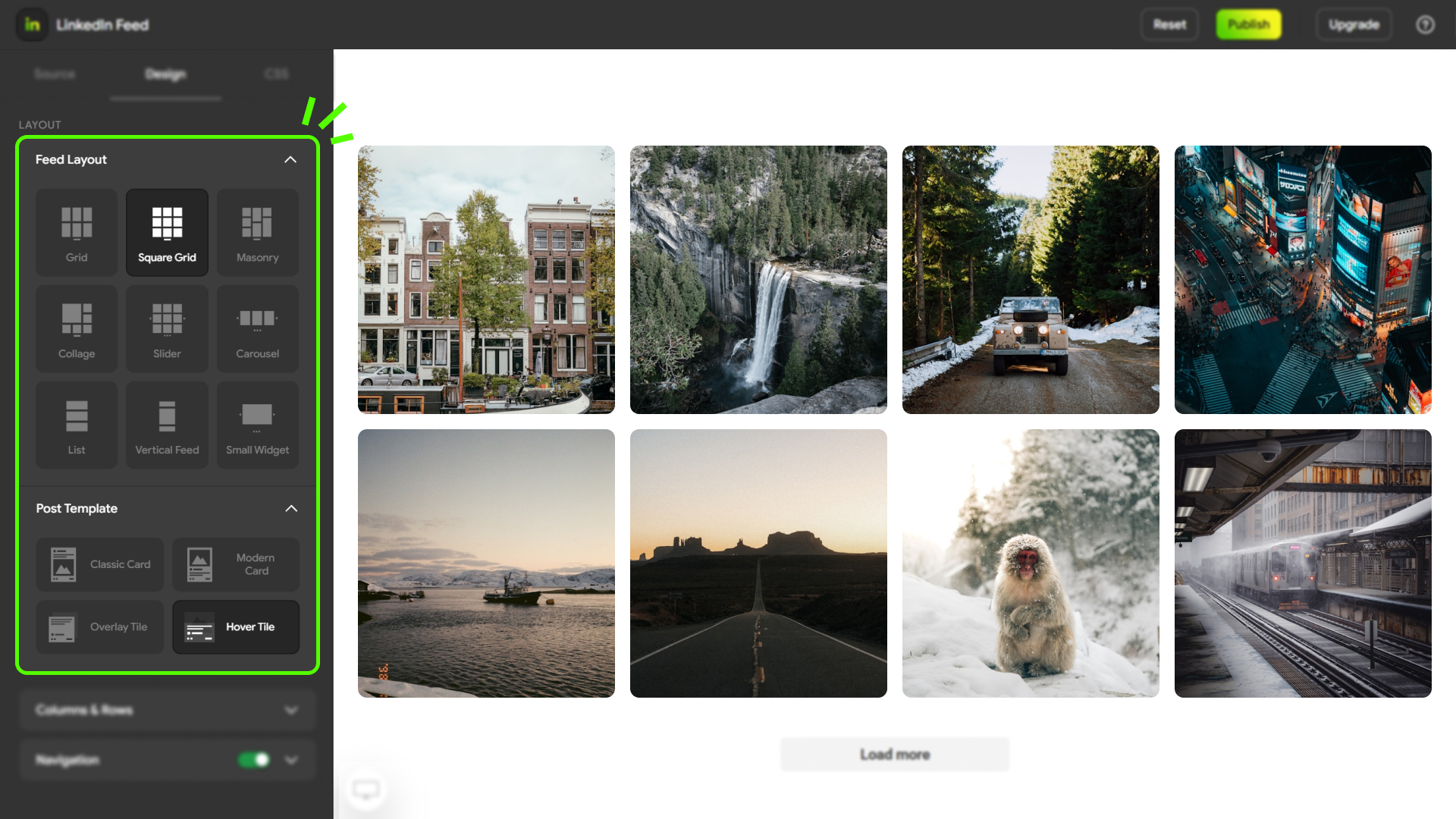Choose the Overlay Tile post template

100,627
